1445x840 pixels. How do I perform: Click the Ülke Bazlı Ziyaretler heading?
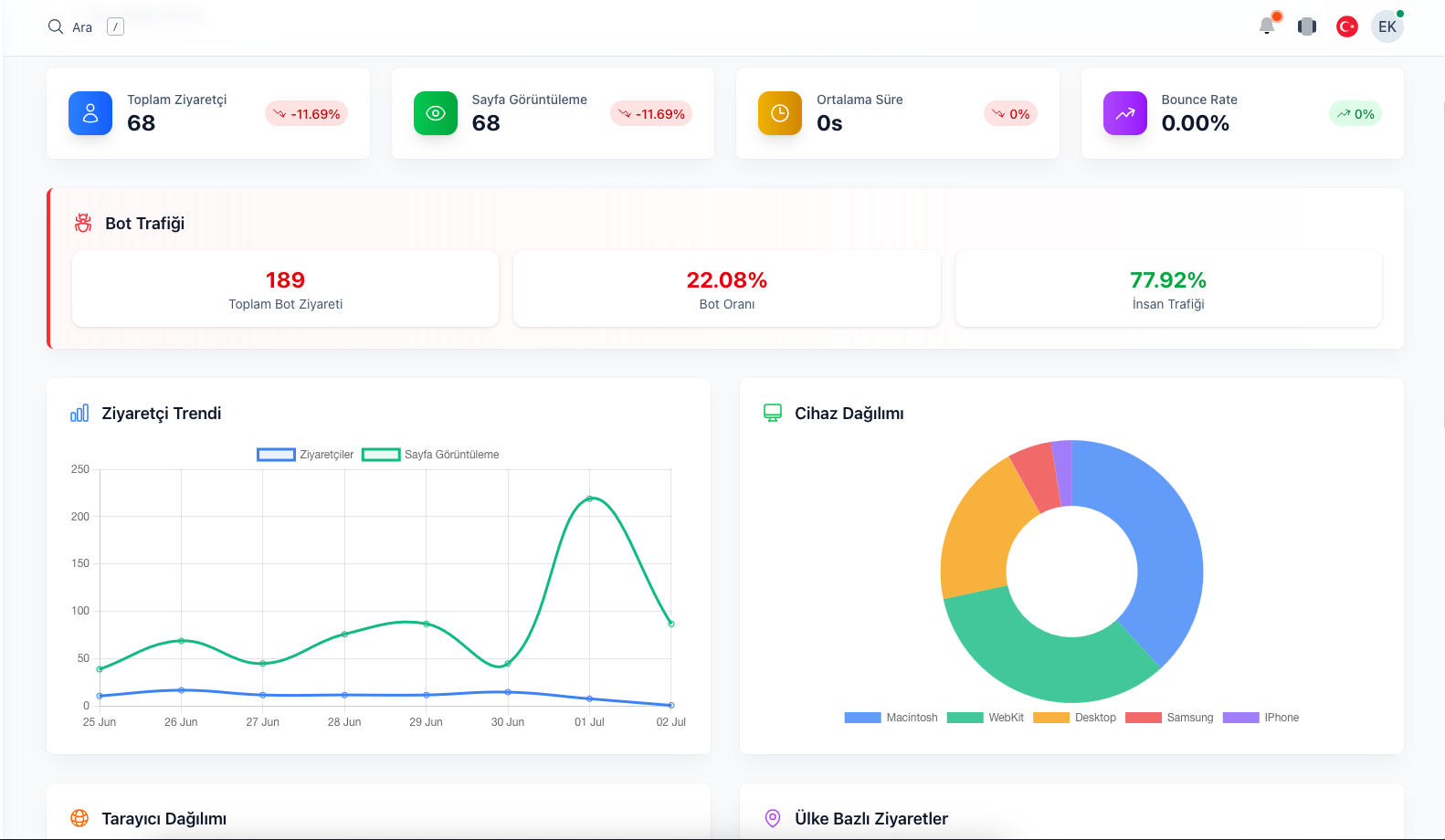(871, 819)
